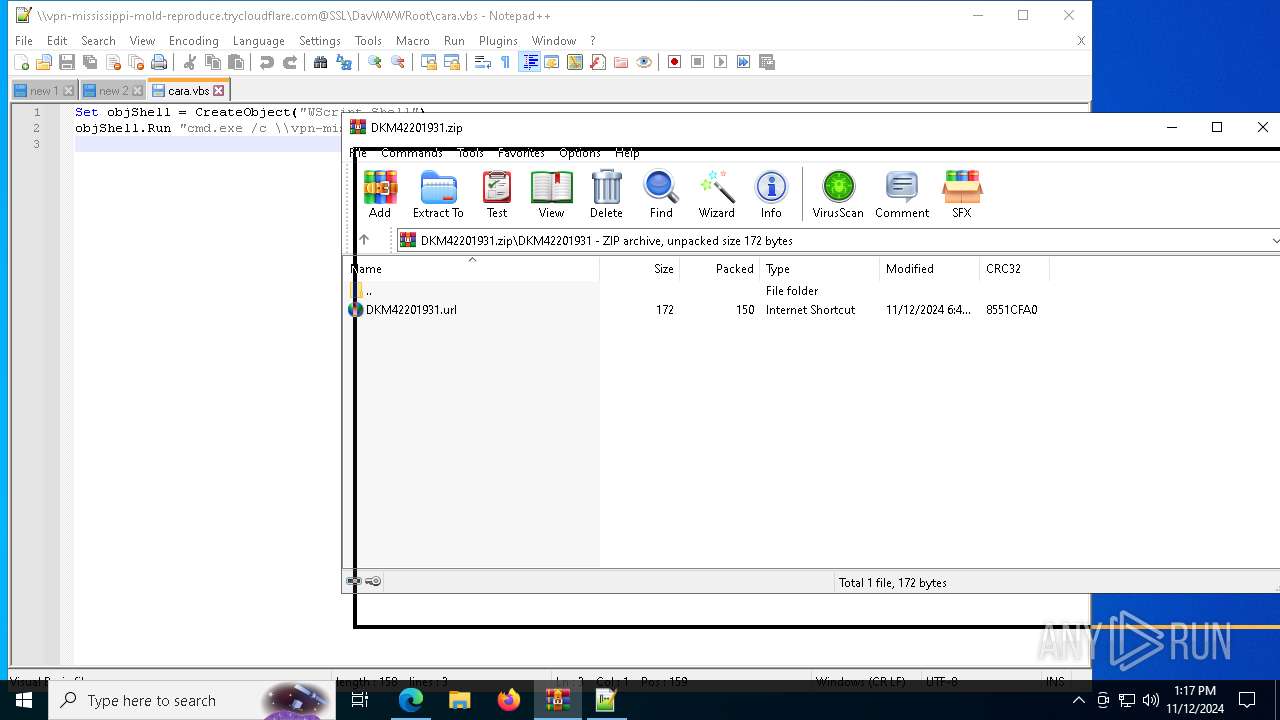This screenshot has width=1280, height=720.
Task: Close the cara.vbs tab
Action: point(219,91)
